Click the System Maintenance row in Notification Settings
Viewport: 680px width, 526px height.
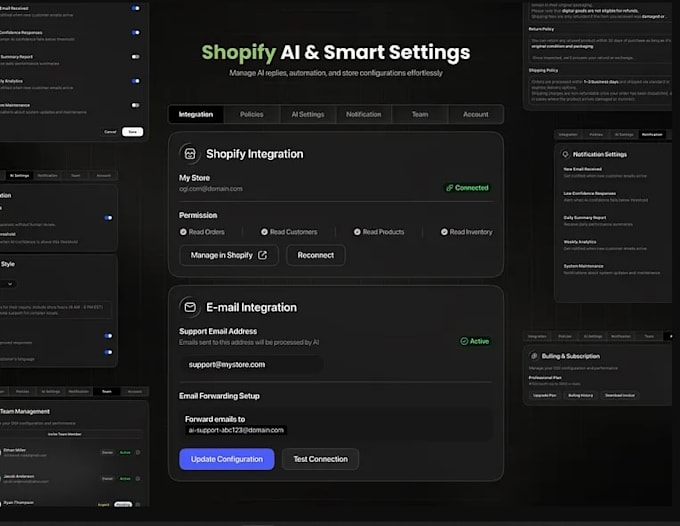[x=611, y=269]
